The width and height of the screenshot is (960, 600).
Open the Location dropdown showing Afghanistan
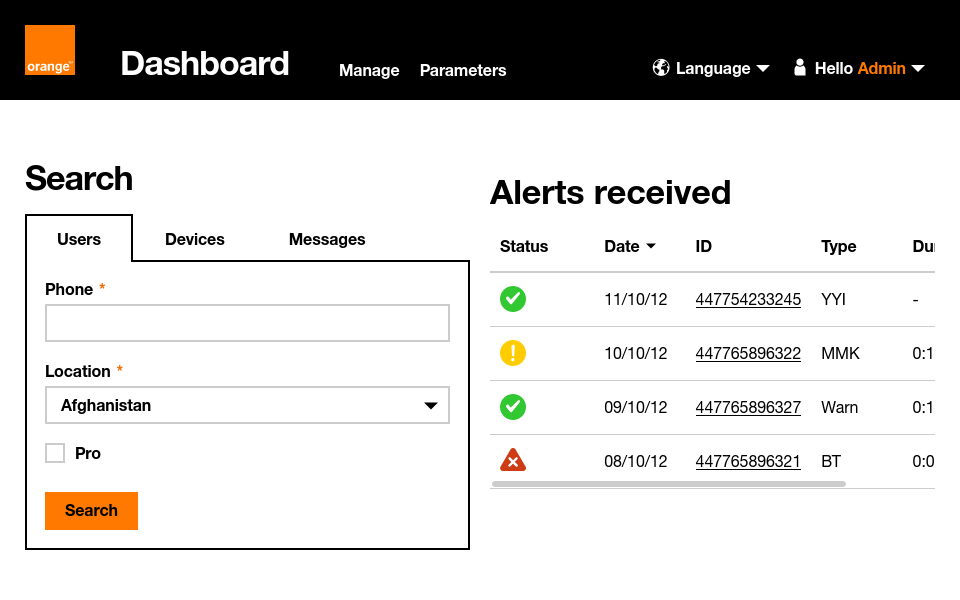click(x=247, y=405)
